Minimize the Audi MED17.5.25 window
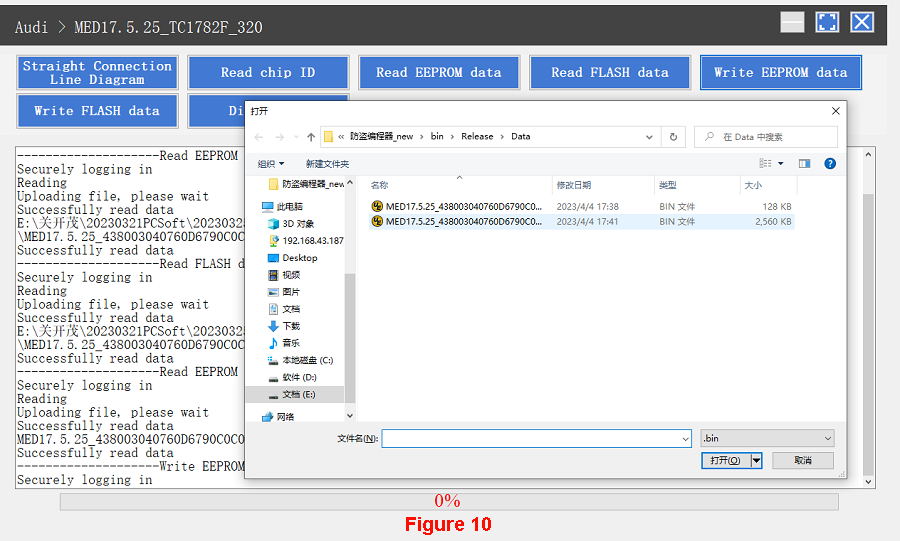This screenshot has height=541, width=900. [792, 22]
